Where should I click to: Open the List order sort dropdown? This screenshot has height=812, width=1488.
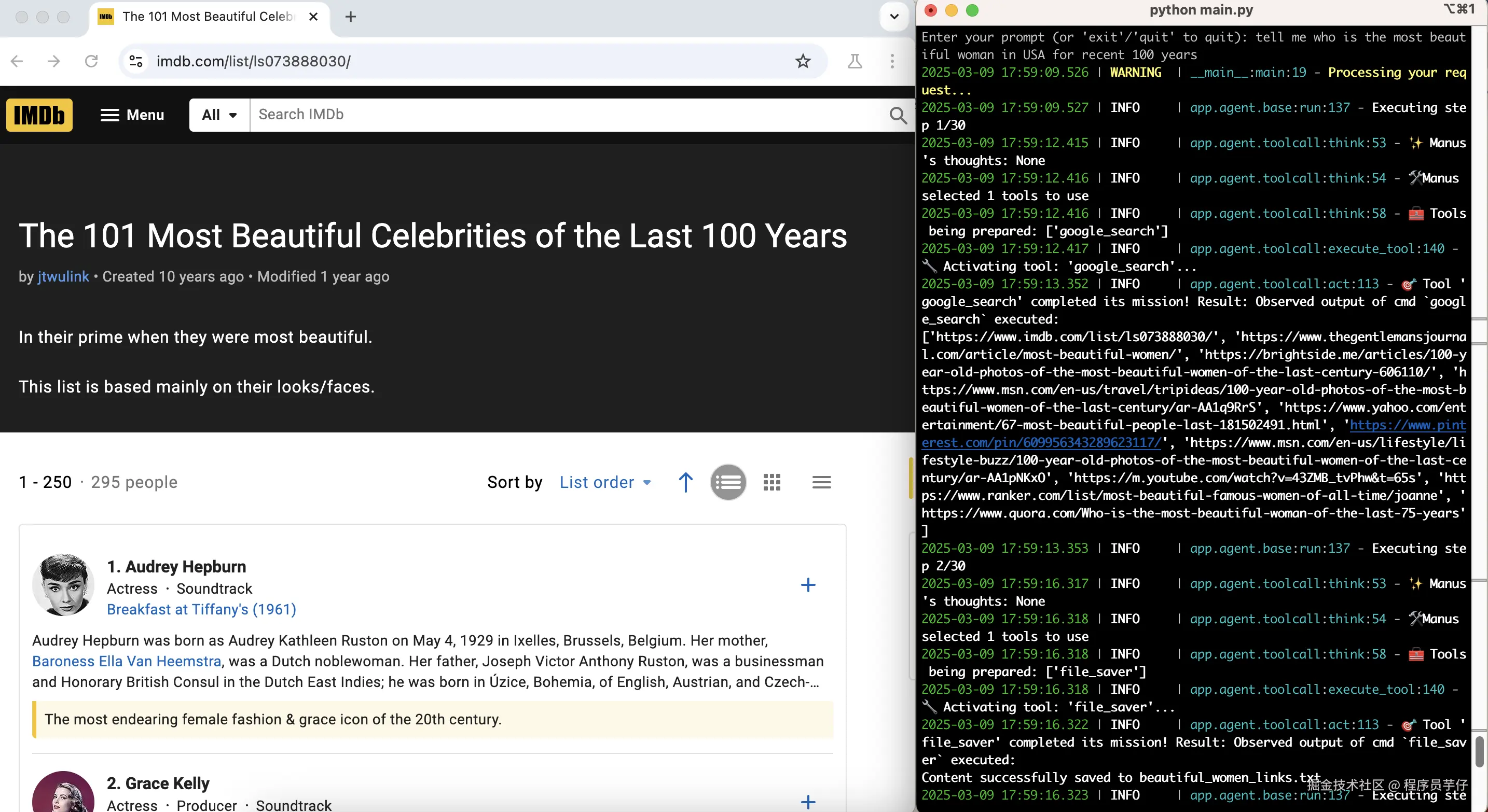click(x=605, y=482)
